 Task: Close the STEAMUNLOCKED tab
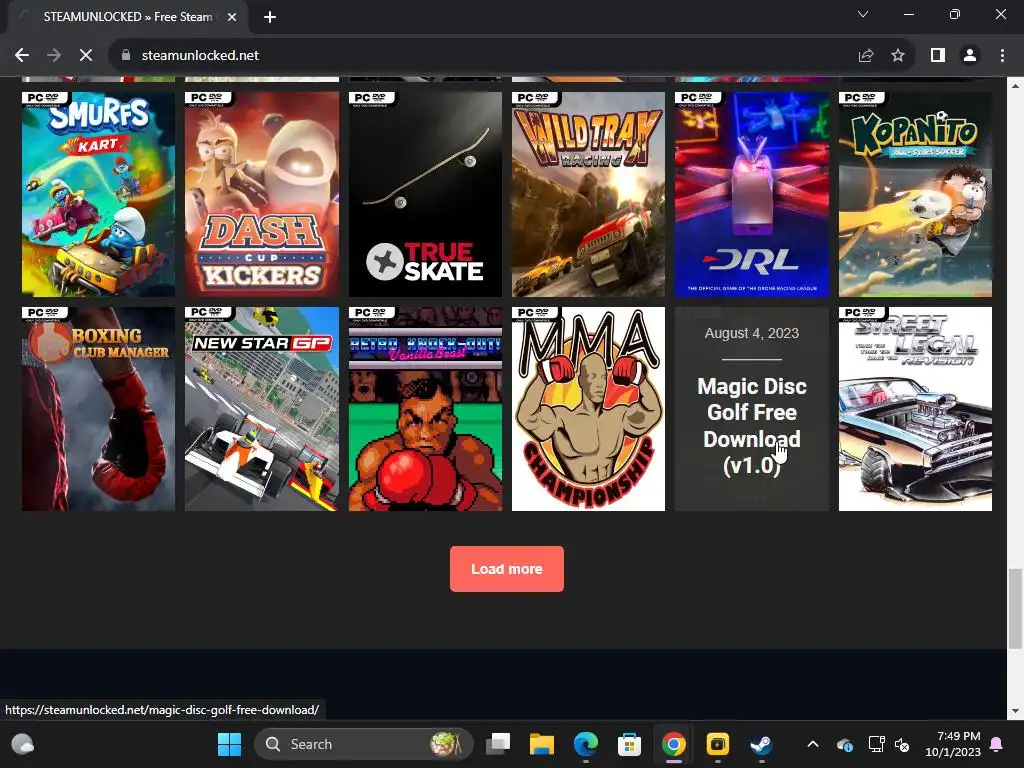click(x=232, y=17)
